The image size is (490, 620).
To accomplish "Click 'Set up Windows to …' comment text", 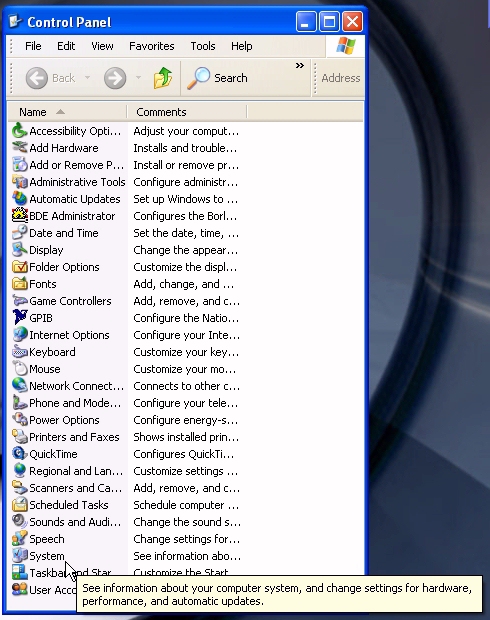I will coord(185,199).
